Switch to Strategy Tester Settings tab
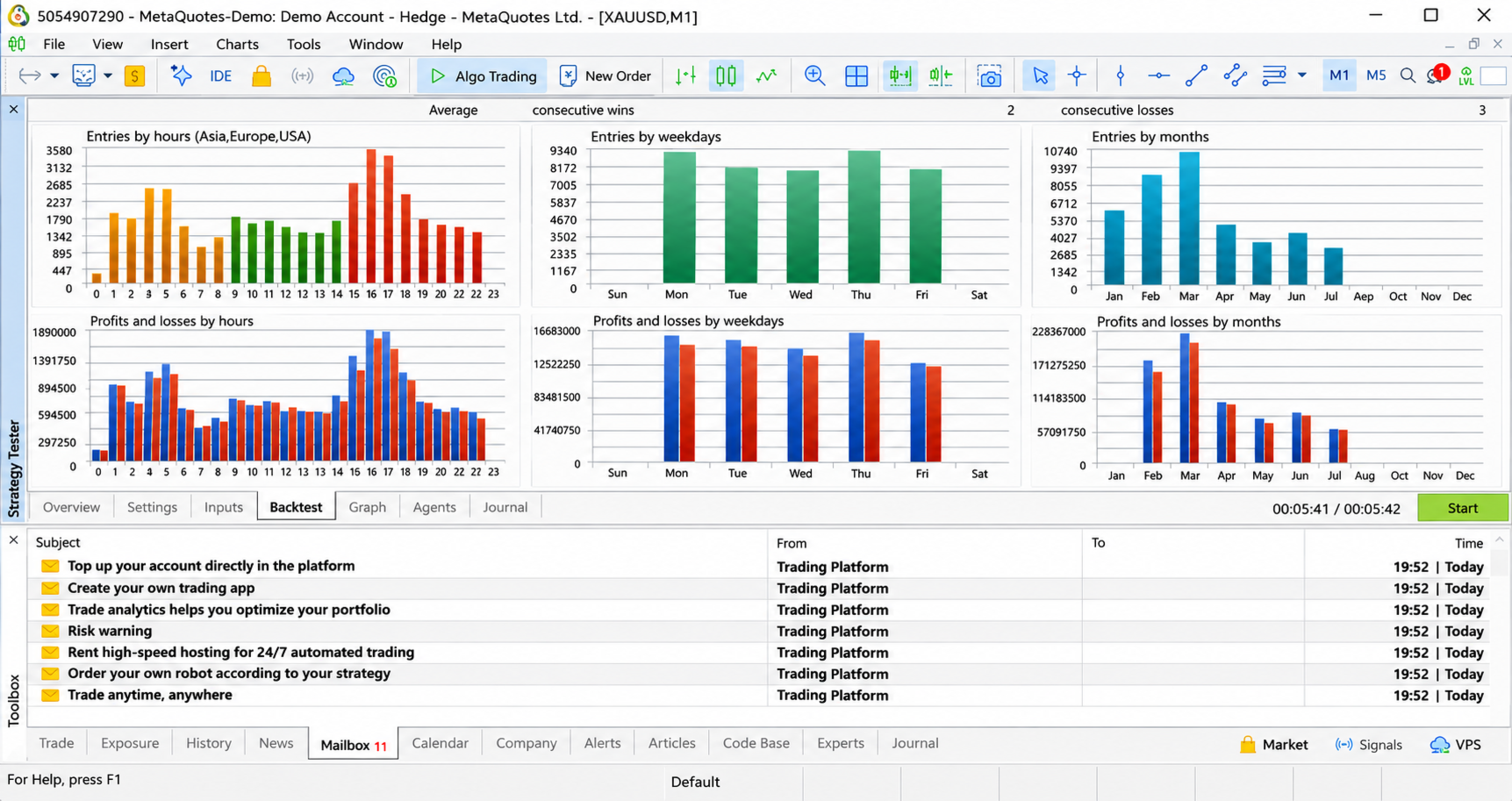This screenshot has width=1512, height=801. coord(152,507)
